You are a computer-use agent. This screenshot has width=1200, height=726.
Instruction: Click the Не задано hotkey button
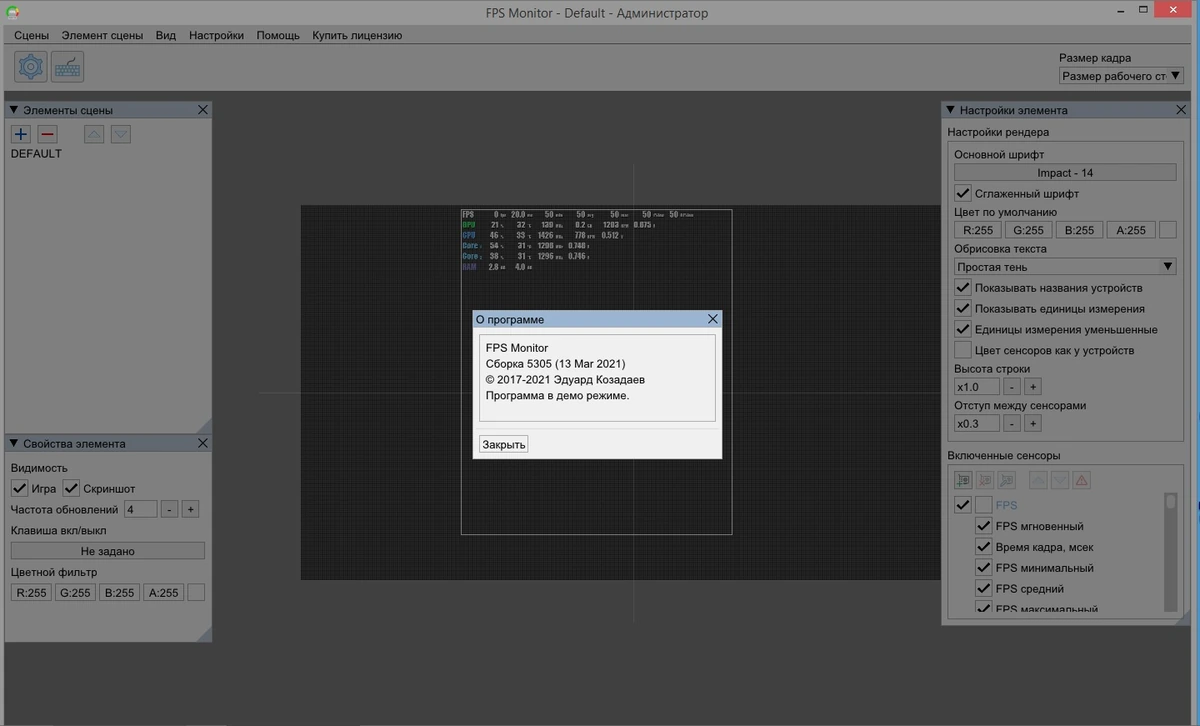pyautogui.click(x=108, y=551)
